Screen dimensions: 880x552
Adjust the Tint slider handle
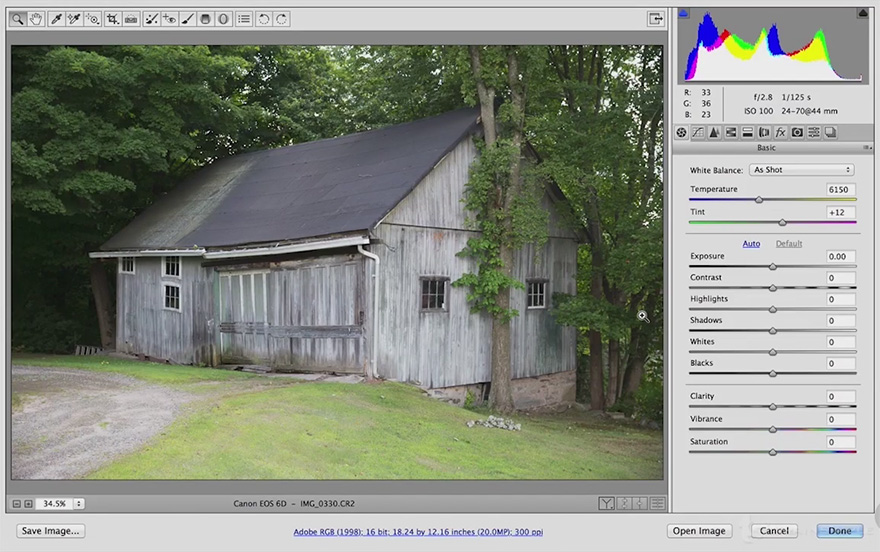[782, 223]
